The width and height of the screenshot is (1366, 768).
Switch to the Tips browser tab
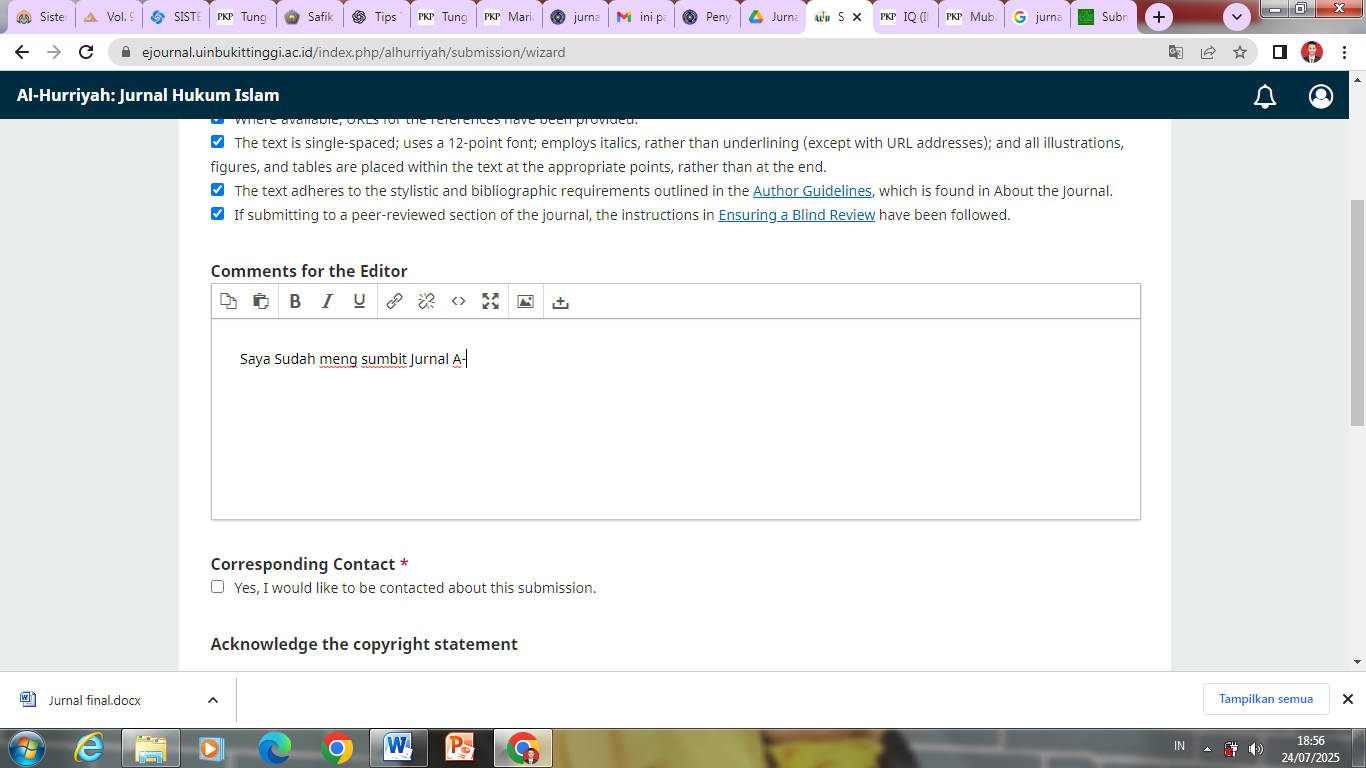click(375, 17)
